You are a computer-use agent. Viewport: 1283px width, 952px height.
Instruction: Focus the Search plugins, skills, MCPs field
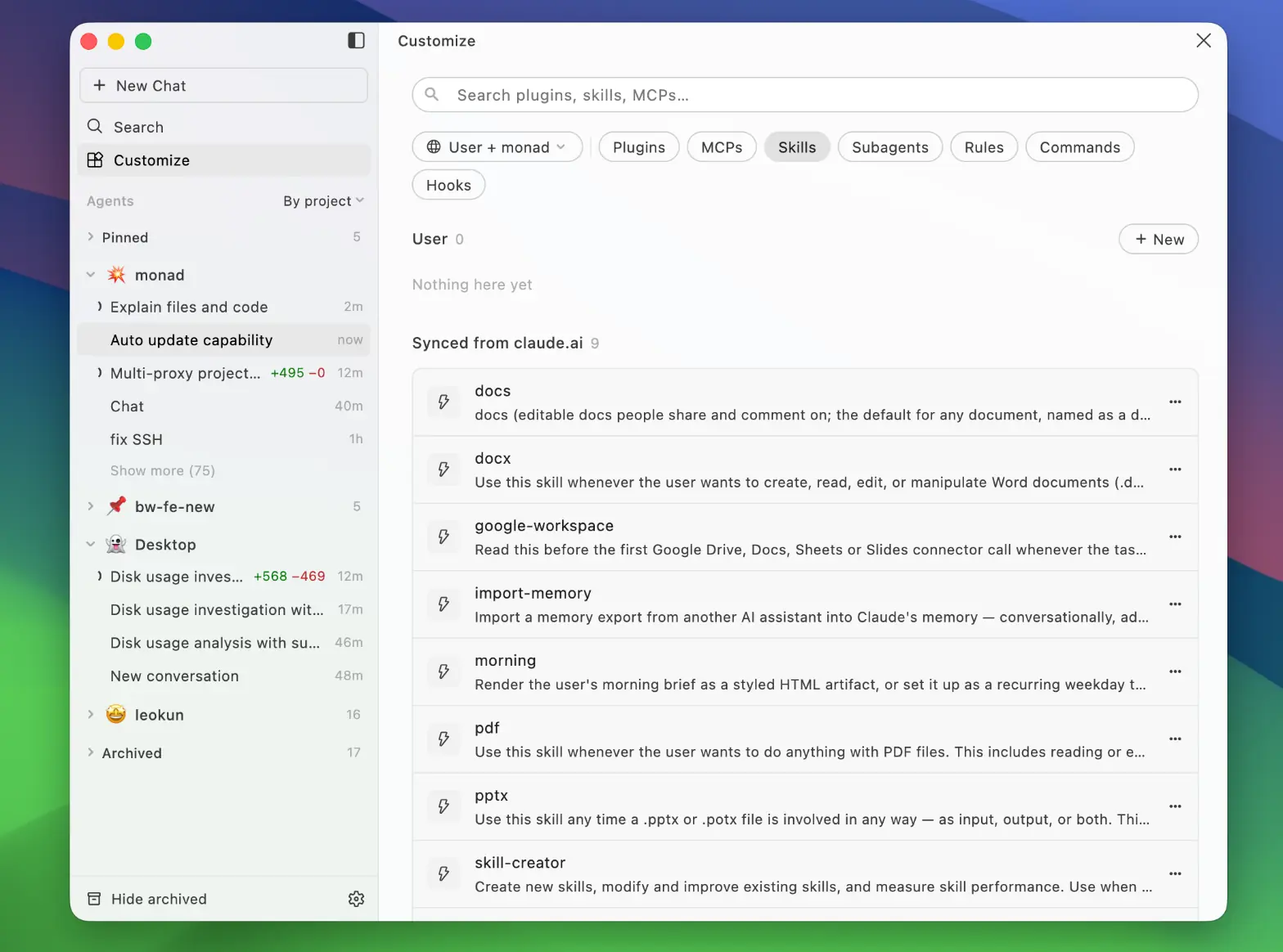point(805,95)
